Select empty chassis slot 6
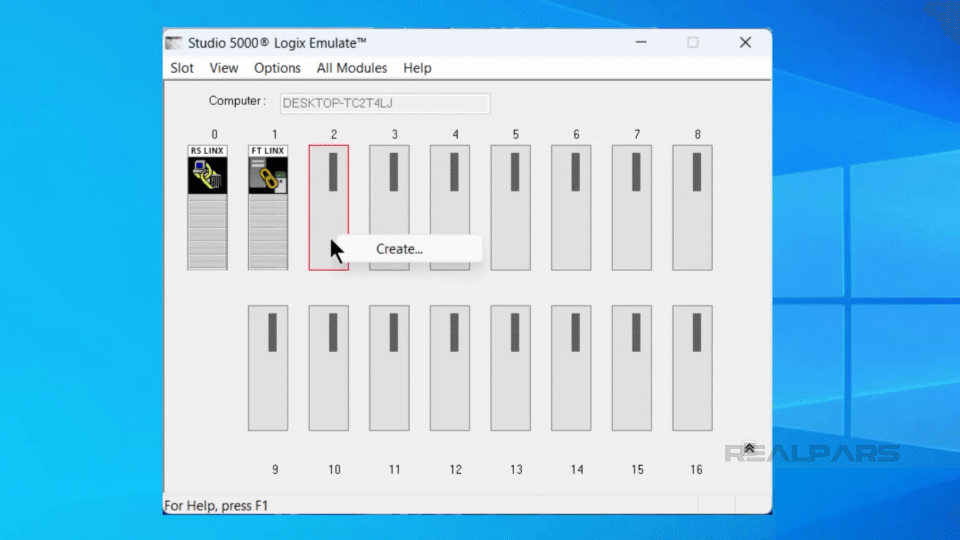This screenshot has width=960, height=540. click(571, 208)
